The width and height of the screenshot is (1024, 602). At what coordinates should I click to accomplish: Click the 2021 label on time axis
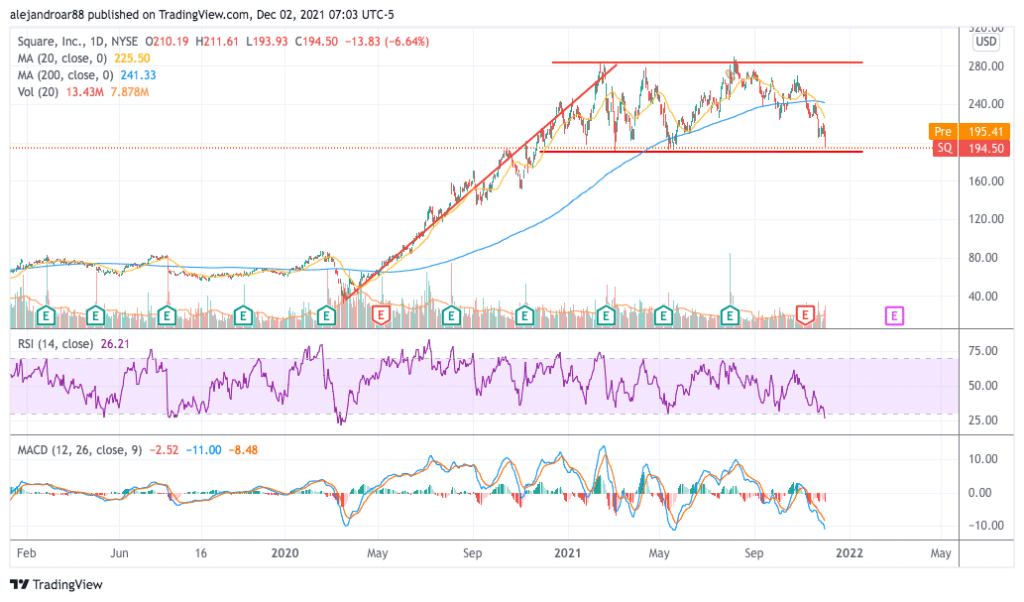click(x=567, y=553)
